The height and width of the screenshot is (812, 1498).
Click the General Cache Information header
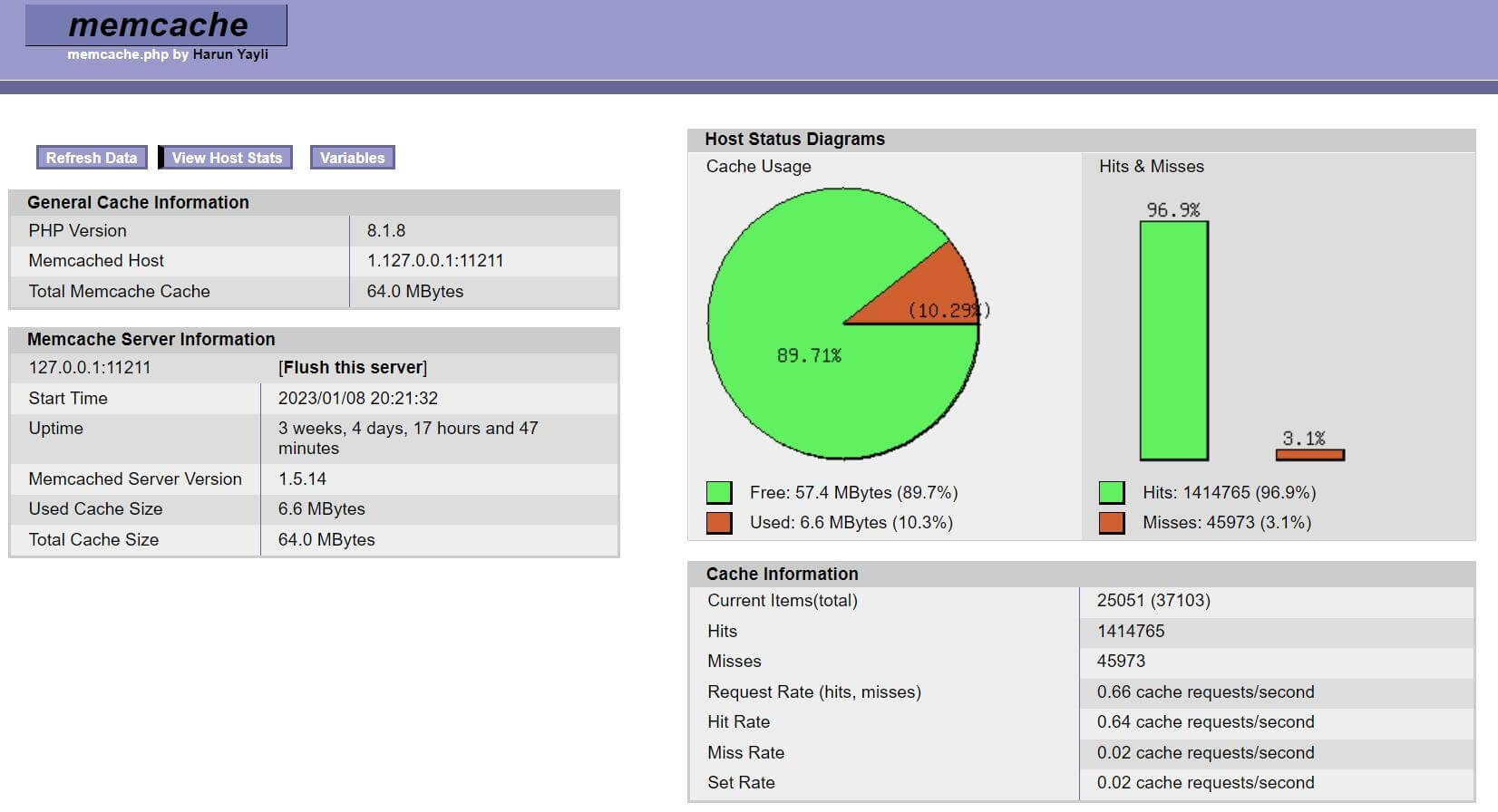(x=138, y=202)
